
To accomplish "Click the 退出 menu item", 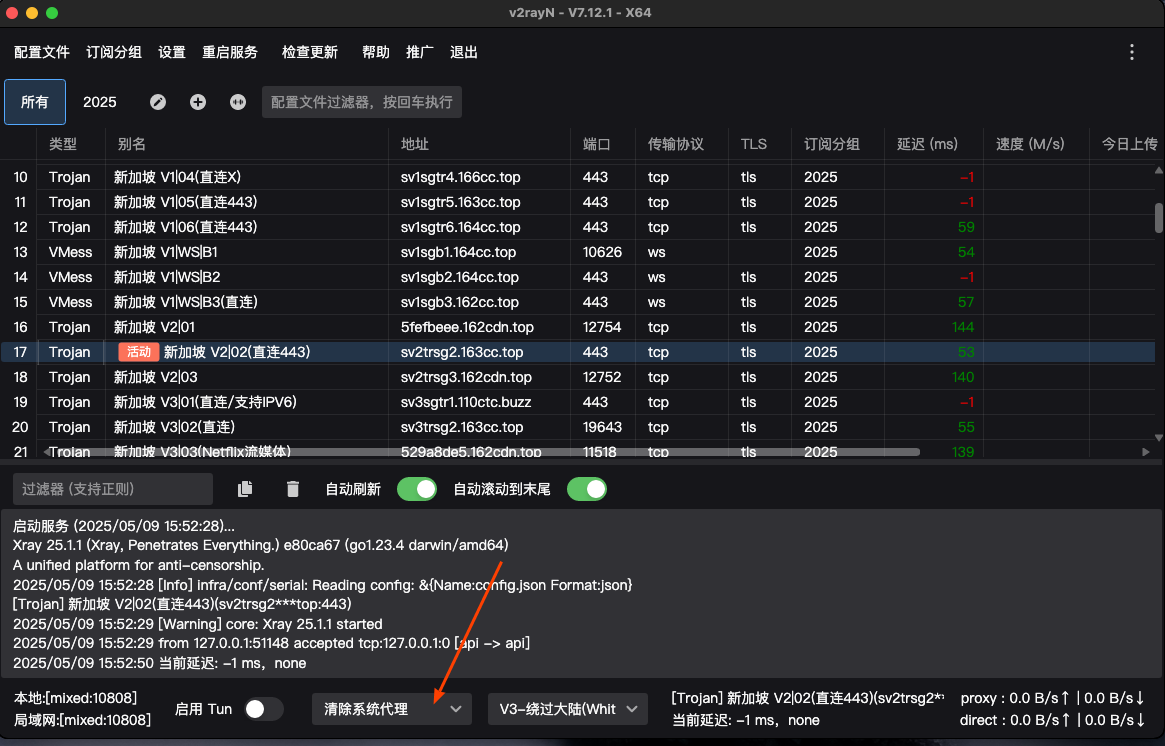I will click(464, 52).
